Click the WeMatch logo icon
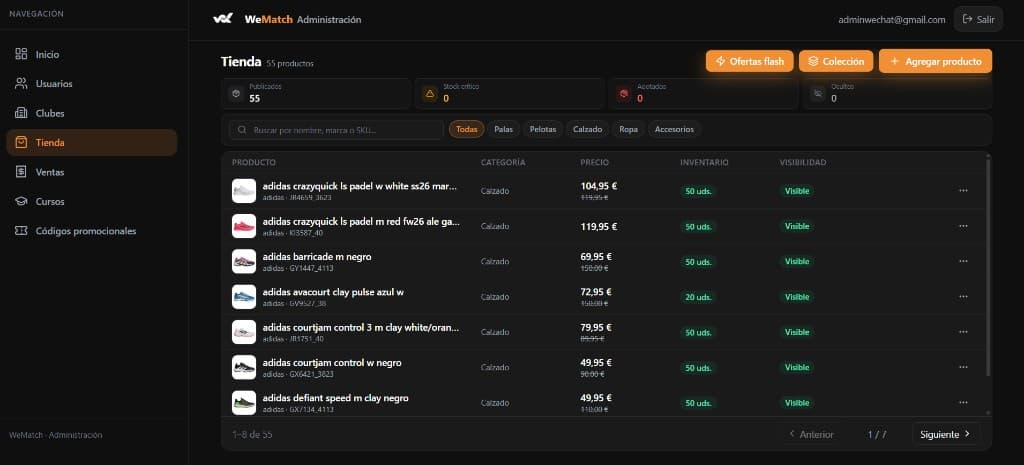The width and height of the screenshot is (1024, 465). click(x=223, y=19)
